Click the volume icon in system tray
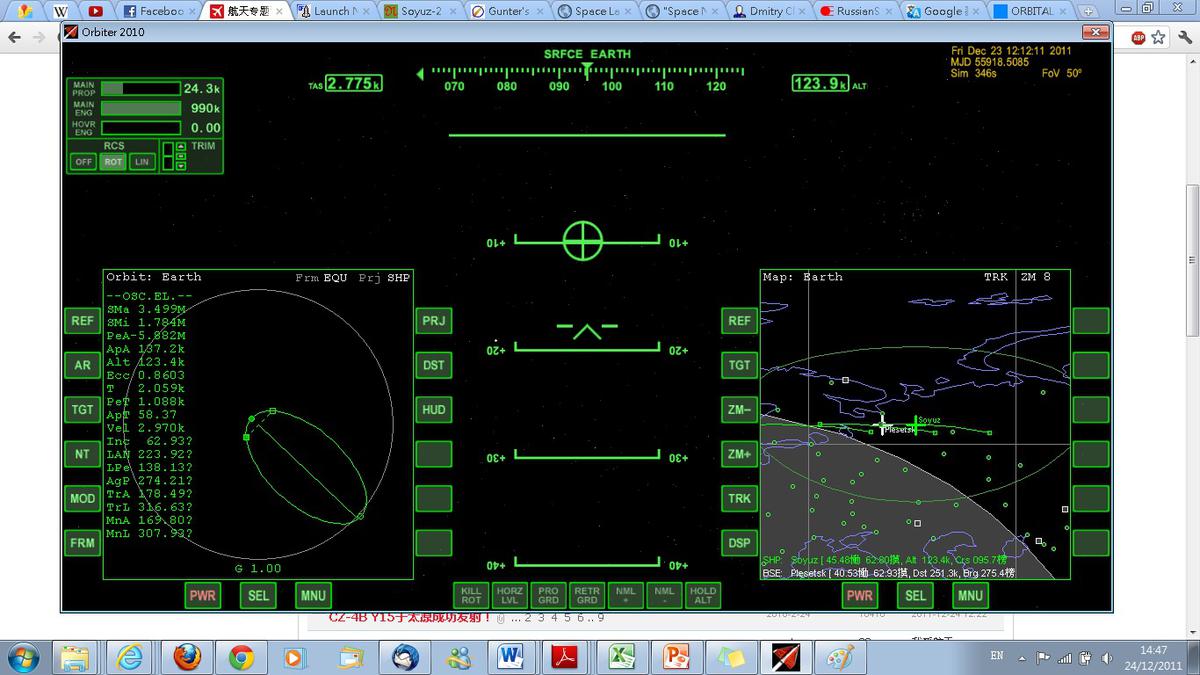 pos(1107,658)
